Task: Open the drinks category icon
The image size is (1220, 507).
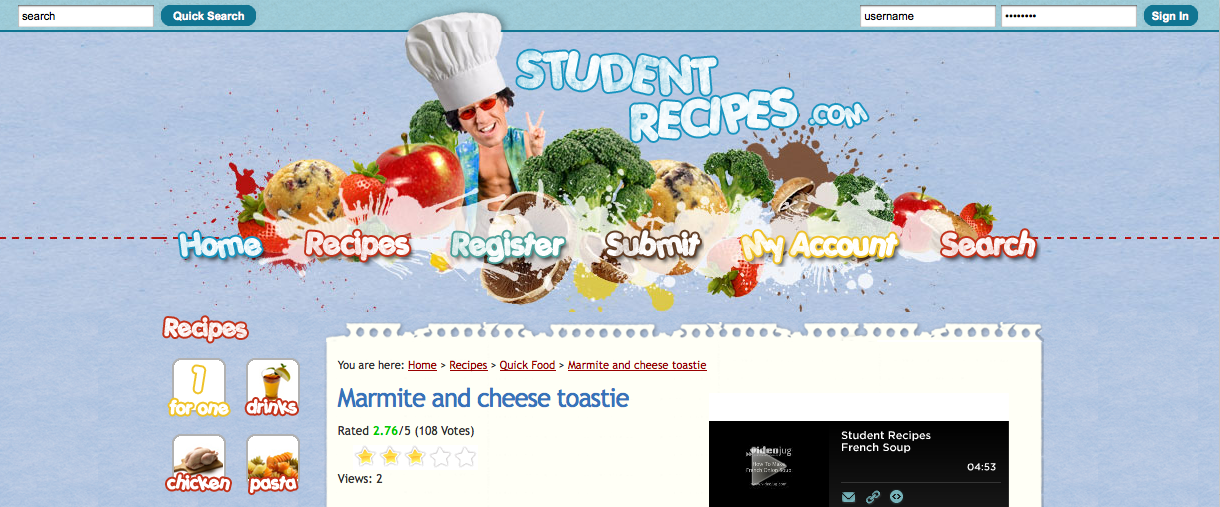Action: [273, 389]
